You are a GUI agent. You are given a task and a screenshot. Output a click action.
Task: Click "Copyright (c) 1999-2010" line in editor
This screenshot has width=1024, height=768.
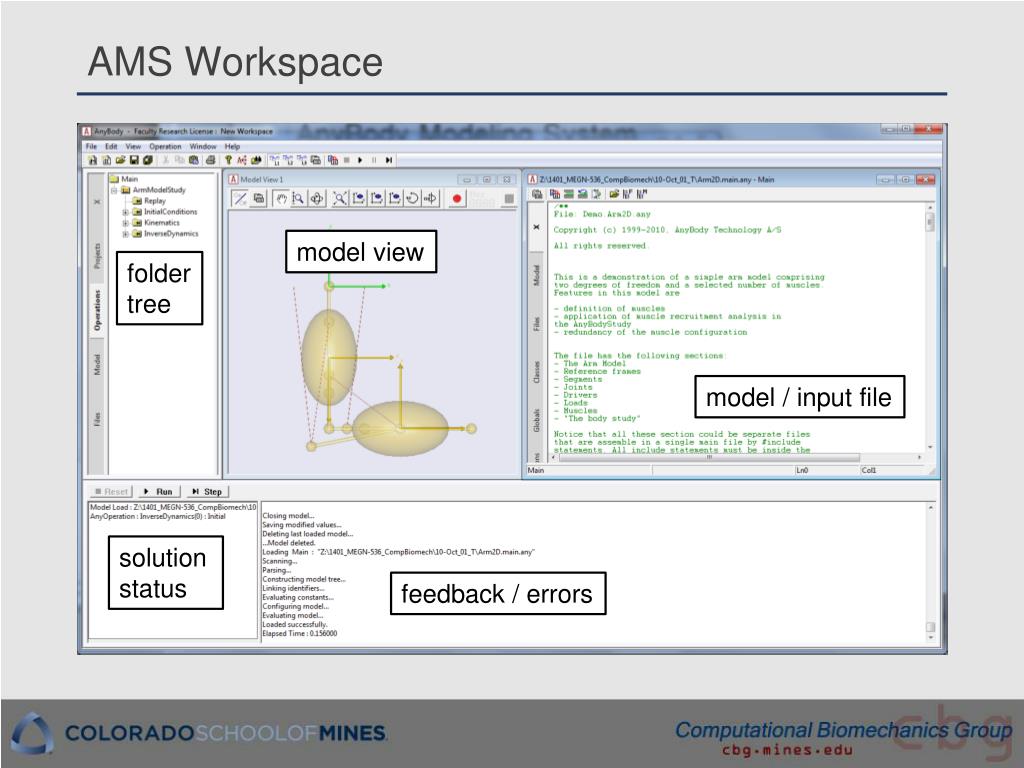(667, 230)
